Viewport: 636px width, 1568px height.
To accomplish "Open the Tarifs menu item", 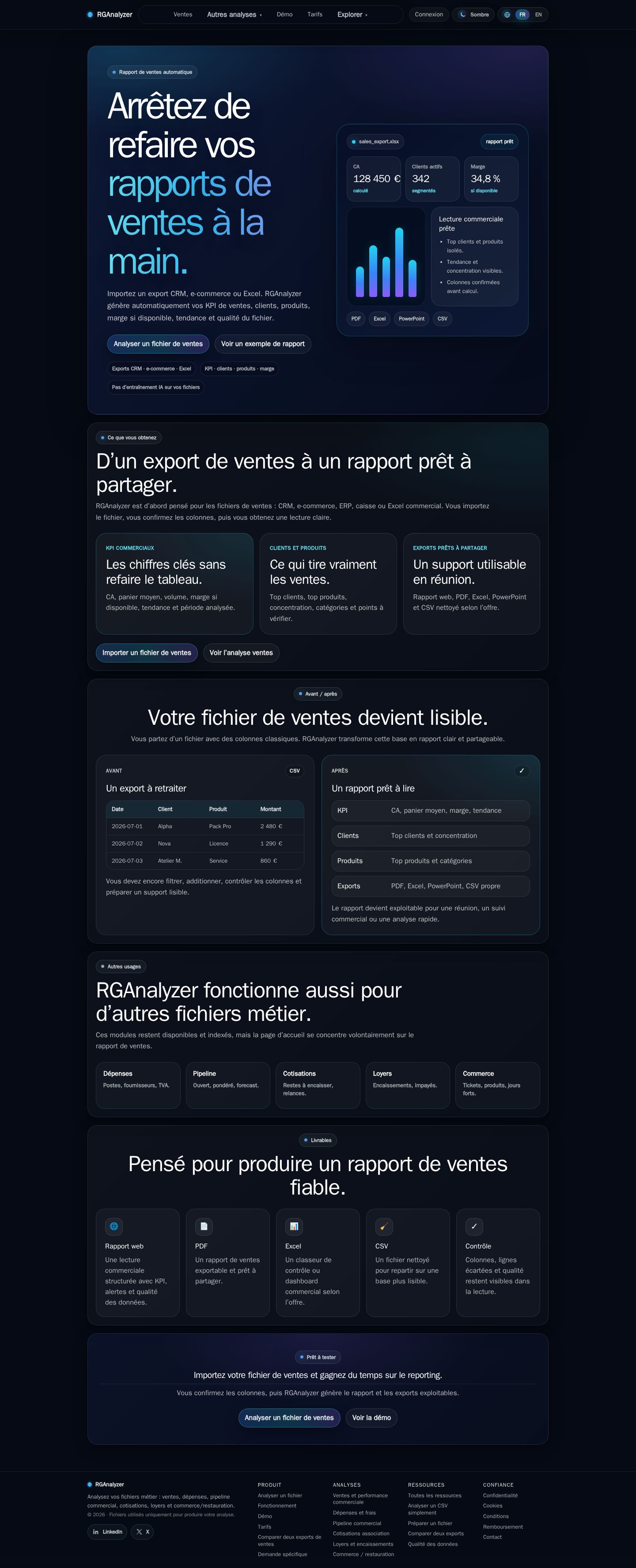I will [x=315, y=15].
